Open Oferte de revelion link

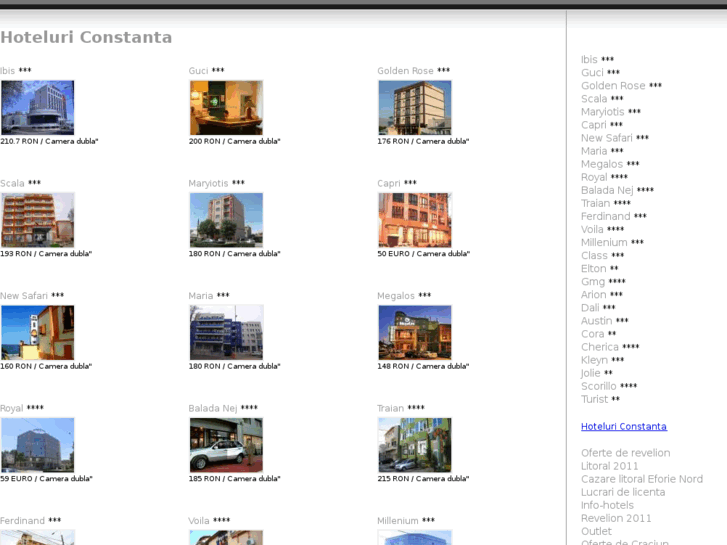(x=625, y=453)
